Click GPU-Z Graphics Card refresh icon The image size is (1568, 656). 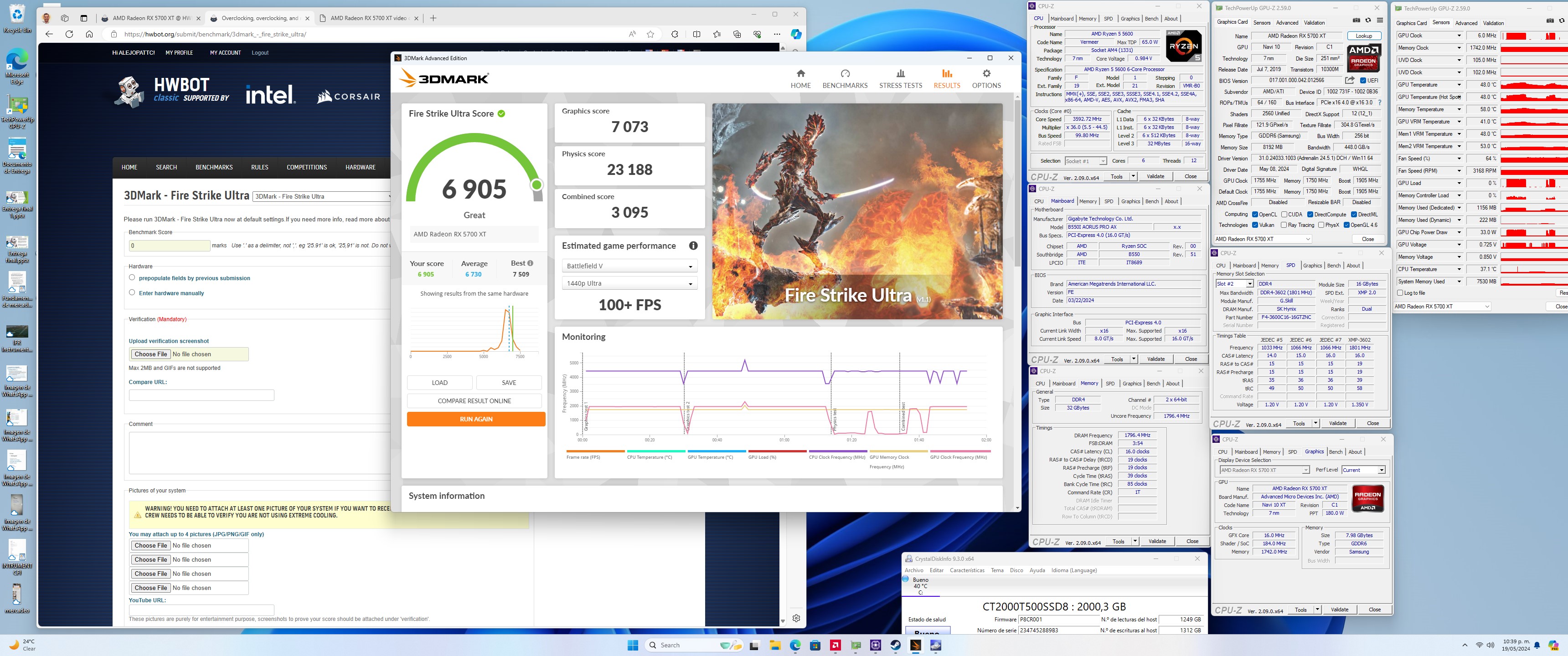click(x=1368, y=20)
